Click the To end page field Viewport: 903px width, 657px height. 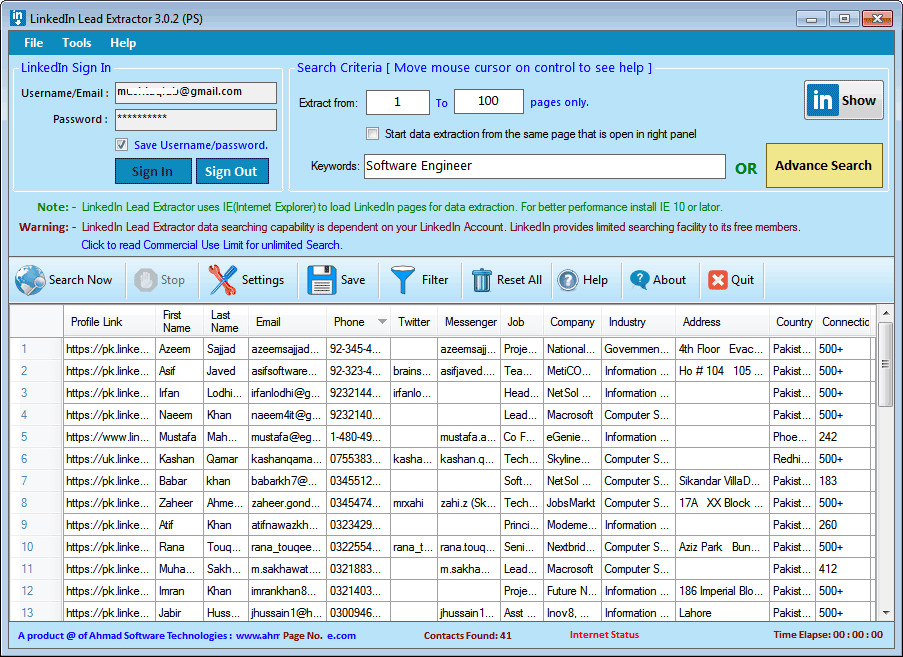pos(488,101)
